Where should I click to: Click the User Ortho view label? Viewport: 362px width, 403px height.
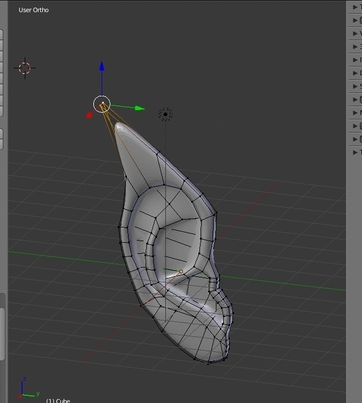click(34, 10)
